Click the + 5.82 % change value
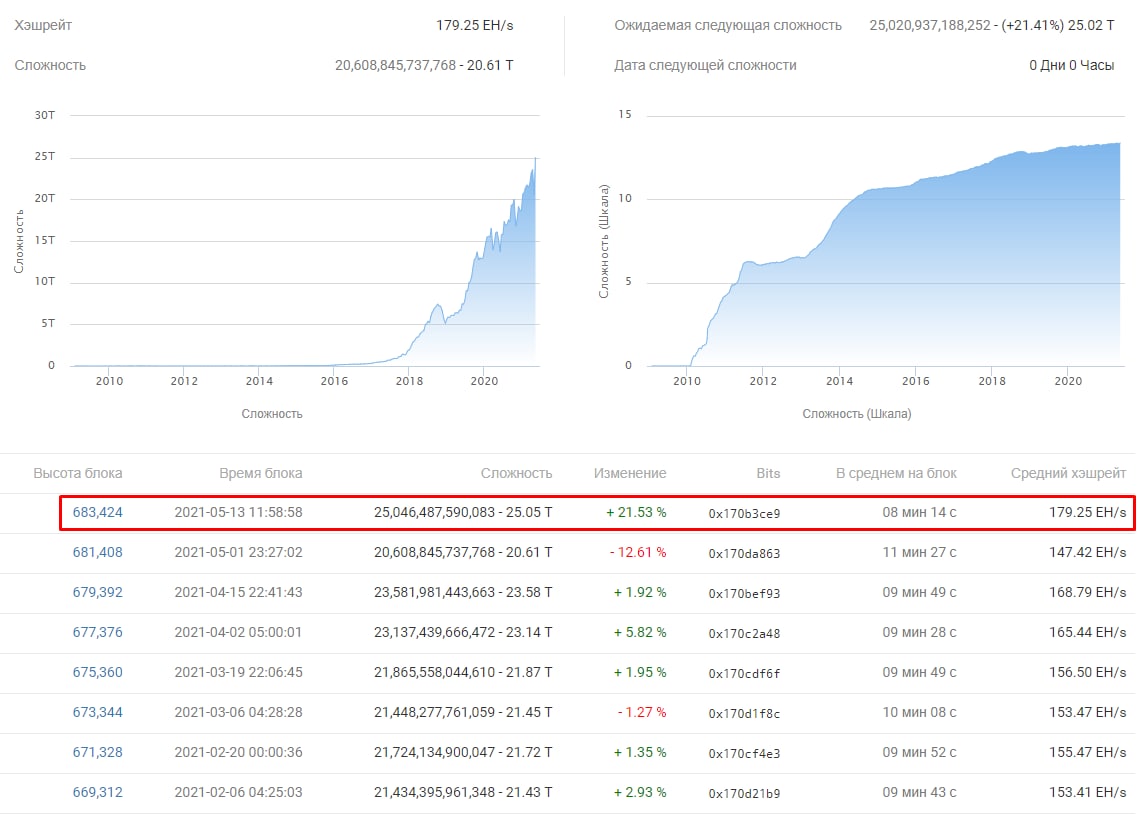 pos(640,632)
